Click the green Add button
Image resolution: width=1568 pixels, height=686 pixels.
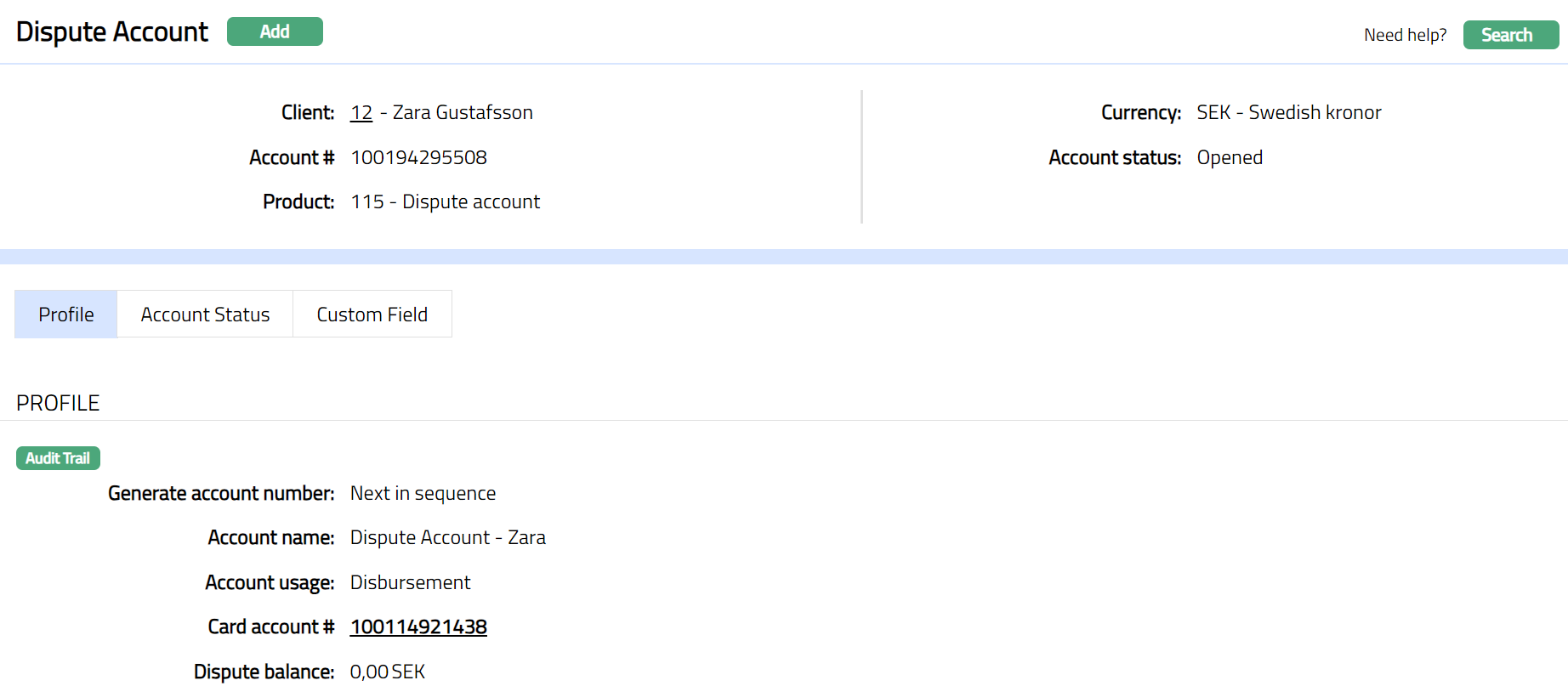[x=275, y=31]
